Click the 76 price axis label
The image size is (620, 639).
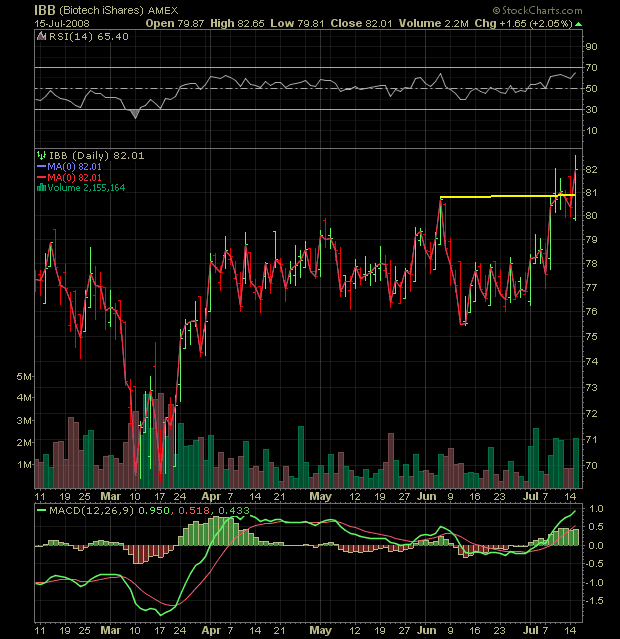click(x=591, y=312)
